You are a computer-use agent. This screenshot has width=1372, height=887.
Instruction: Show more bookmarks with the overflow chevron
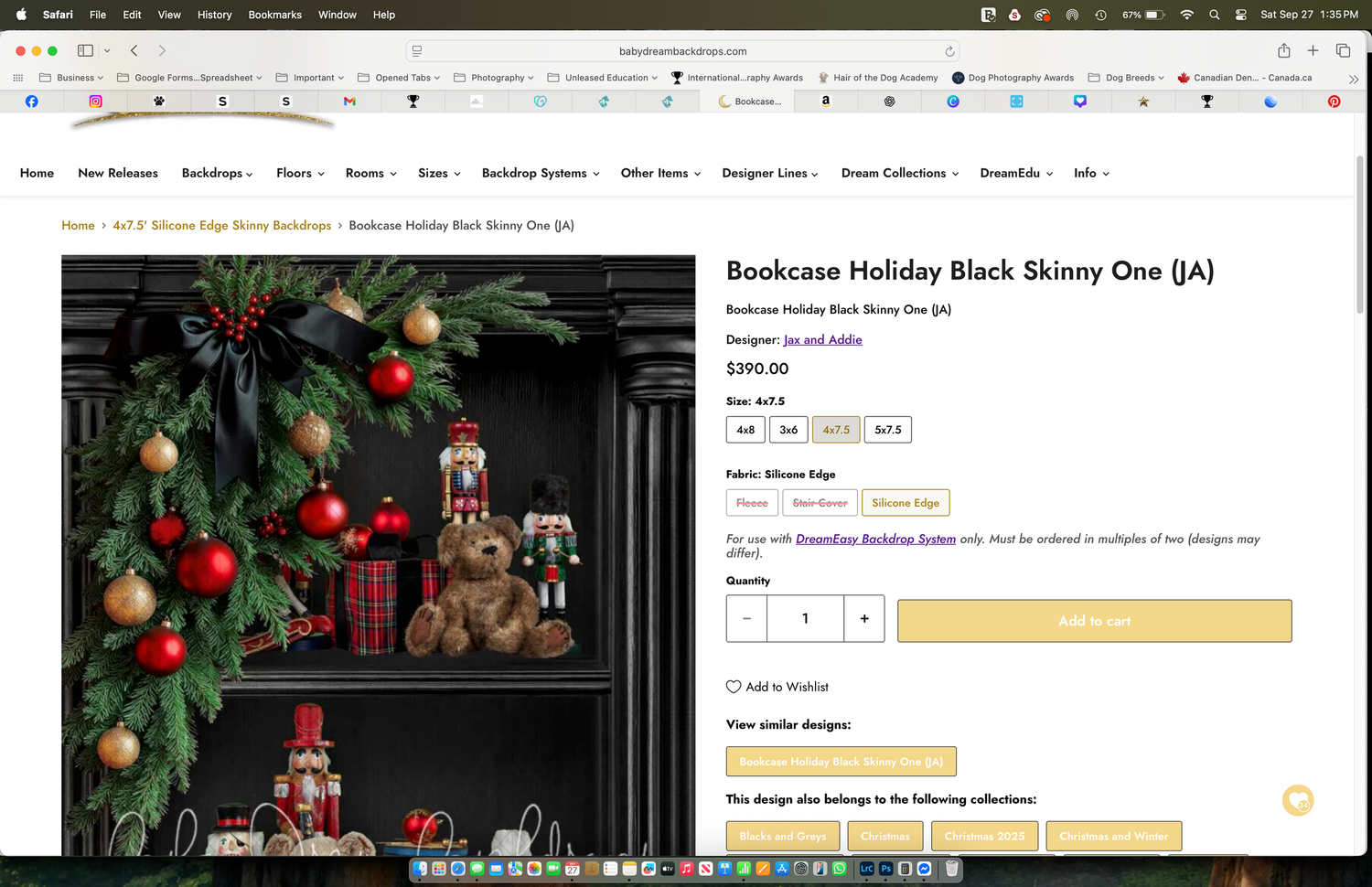coord(1354,79)
